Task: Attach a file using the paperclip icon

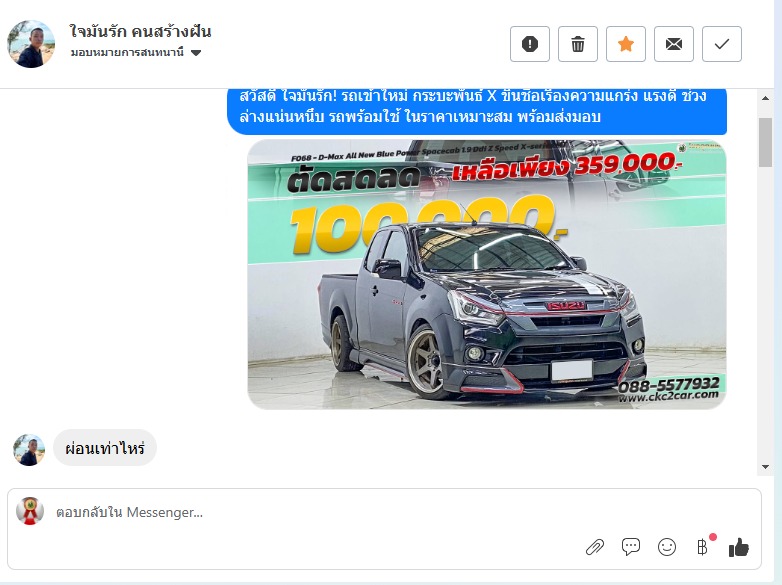Action: coord(594,547)
